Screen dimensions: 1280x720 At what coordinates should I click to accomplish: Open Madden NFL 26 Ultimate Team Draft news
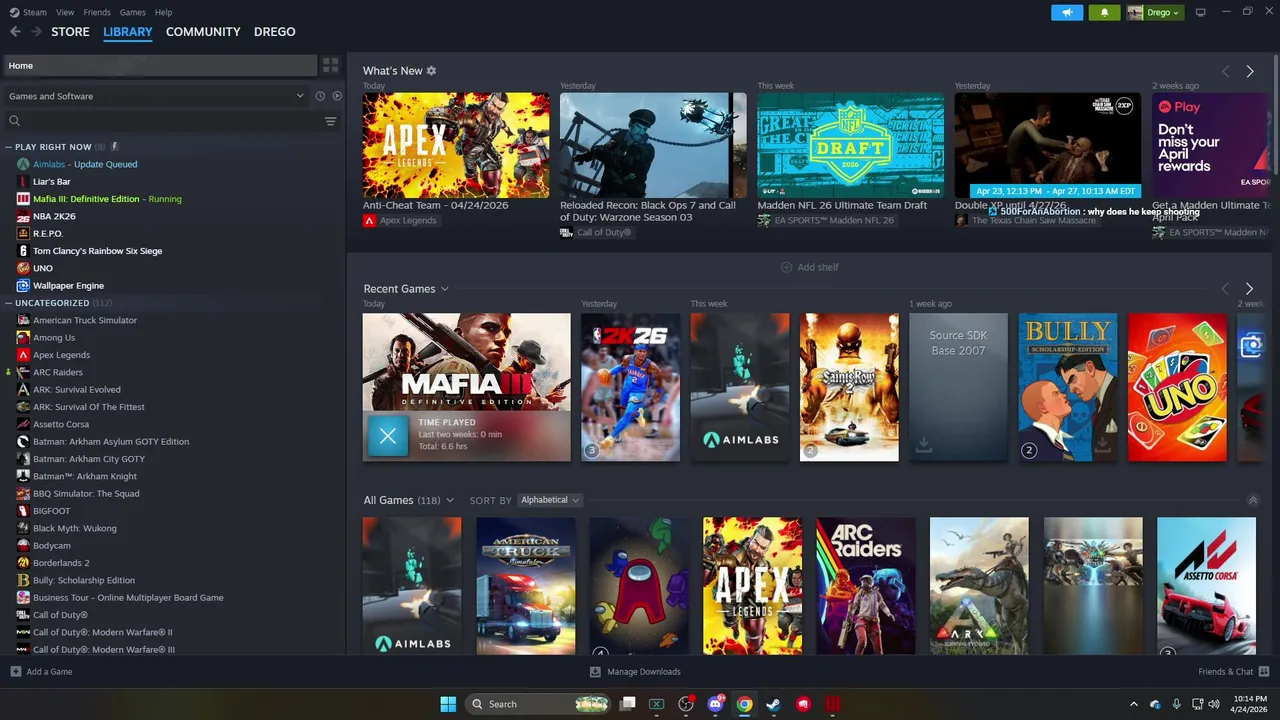pyautogui.click(x=850, y=145)
